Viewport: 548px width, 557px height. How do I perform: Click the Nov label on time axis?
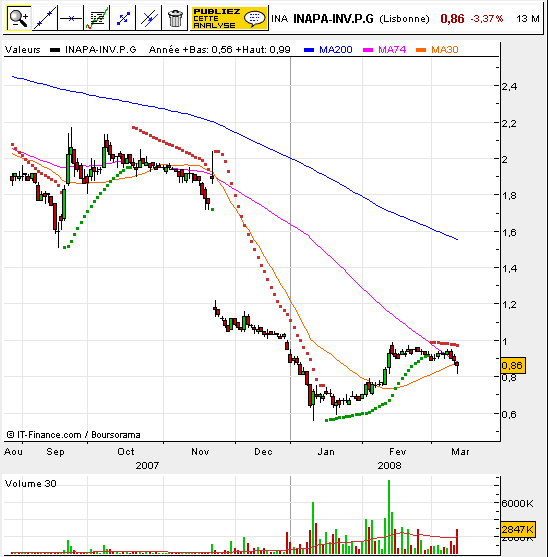pyautogui.click(x=200, y=452)
